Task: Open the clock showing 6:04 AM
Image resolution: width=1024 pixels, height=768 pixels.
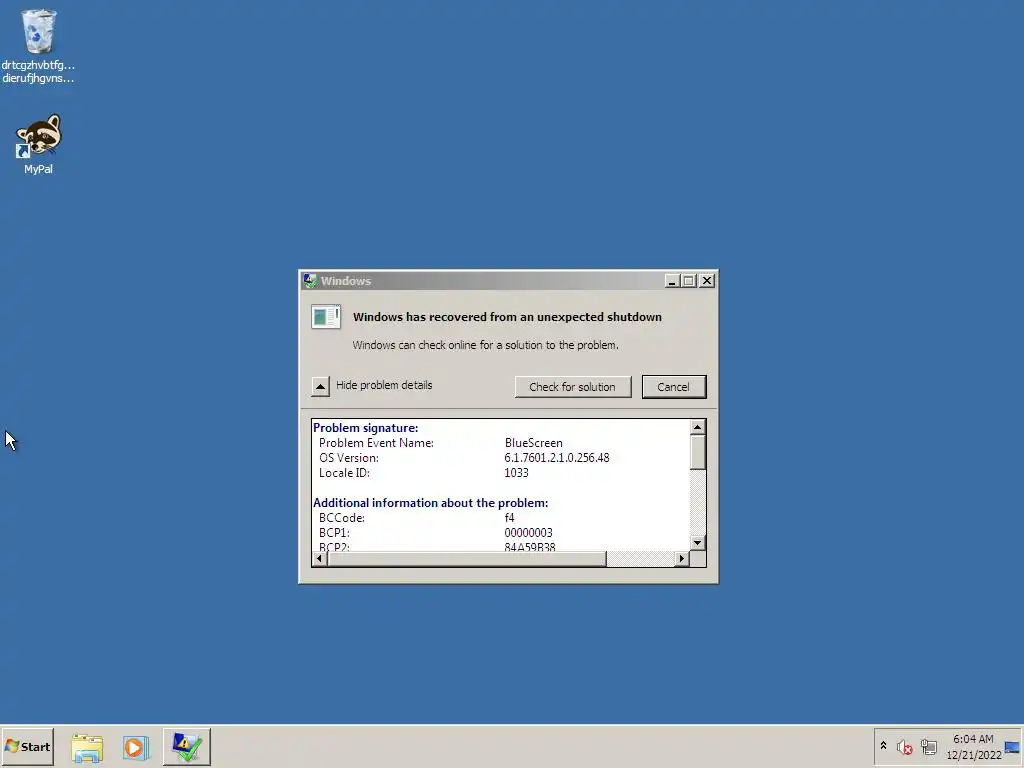Action: click(973, 746)
